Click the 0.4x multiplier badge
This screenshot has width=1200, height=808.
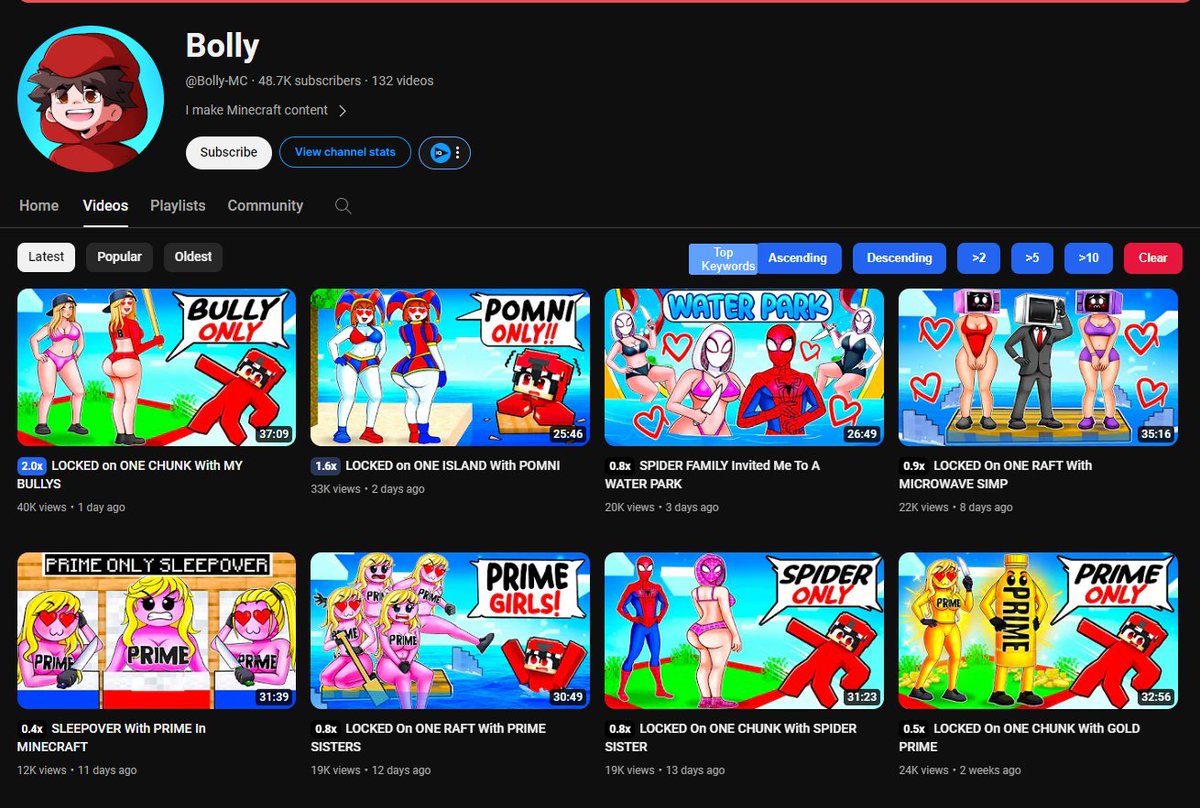pyautogui.click(x=32, y=729)
